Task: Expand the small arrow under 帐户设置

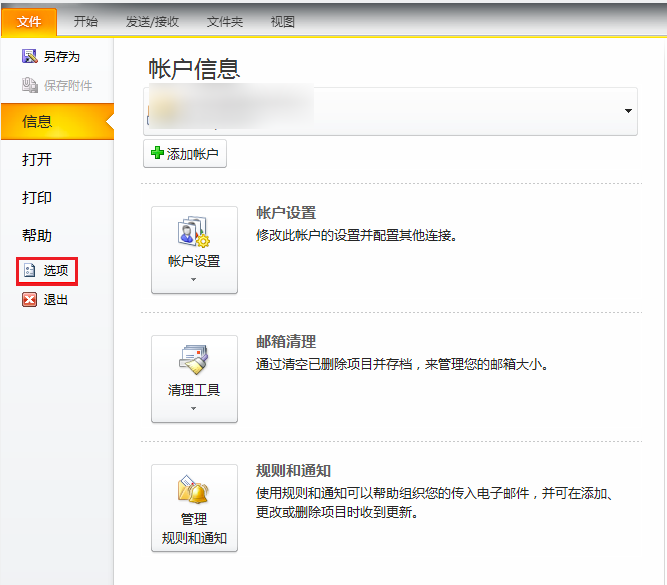Action: coord(194,280)
